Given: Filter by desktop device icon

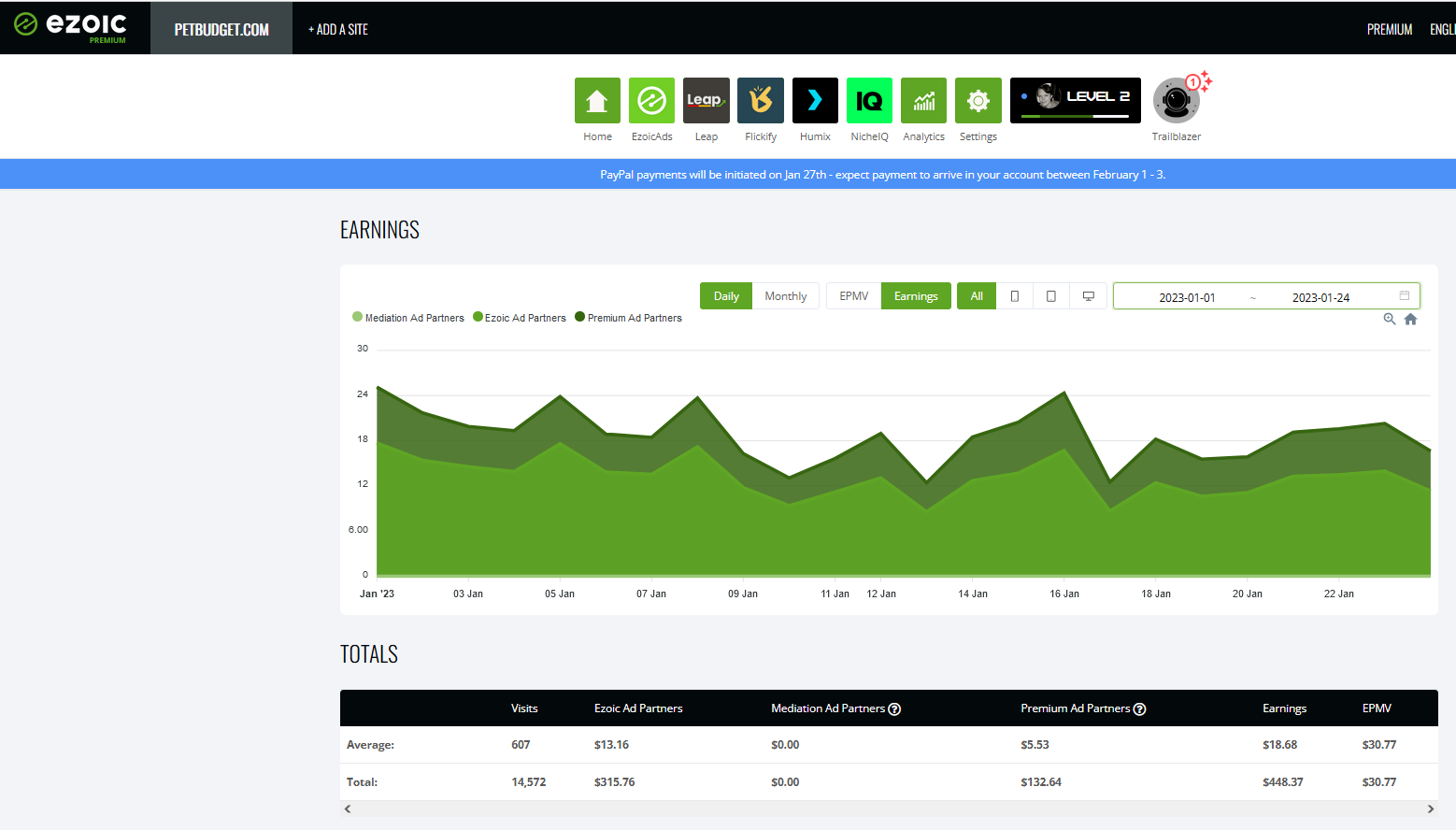Looking at the screenshot, I should coord(1089,296).
